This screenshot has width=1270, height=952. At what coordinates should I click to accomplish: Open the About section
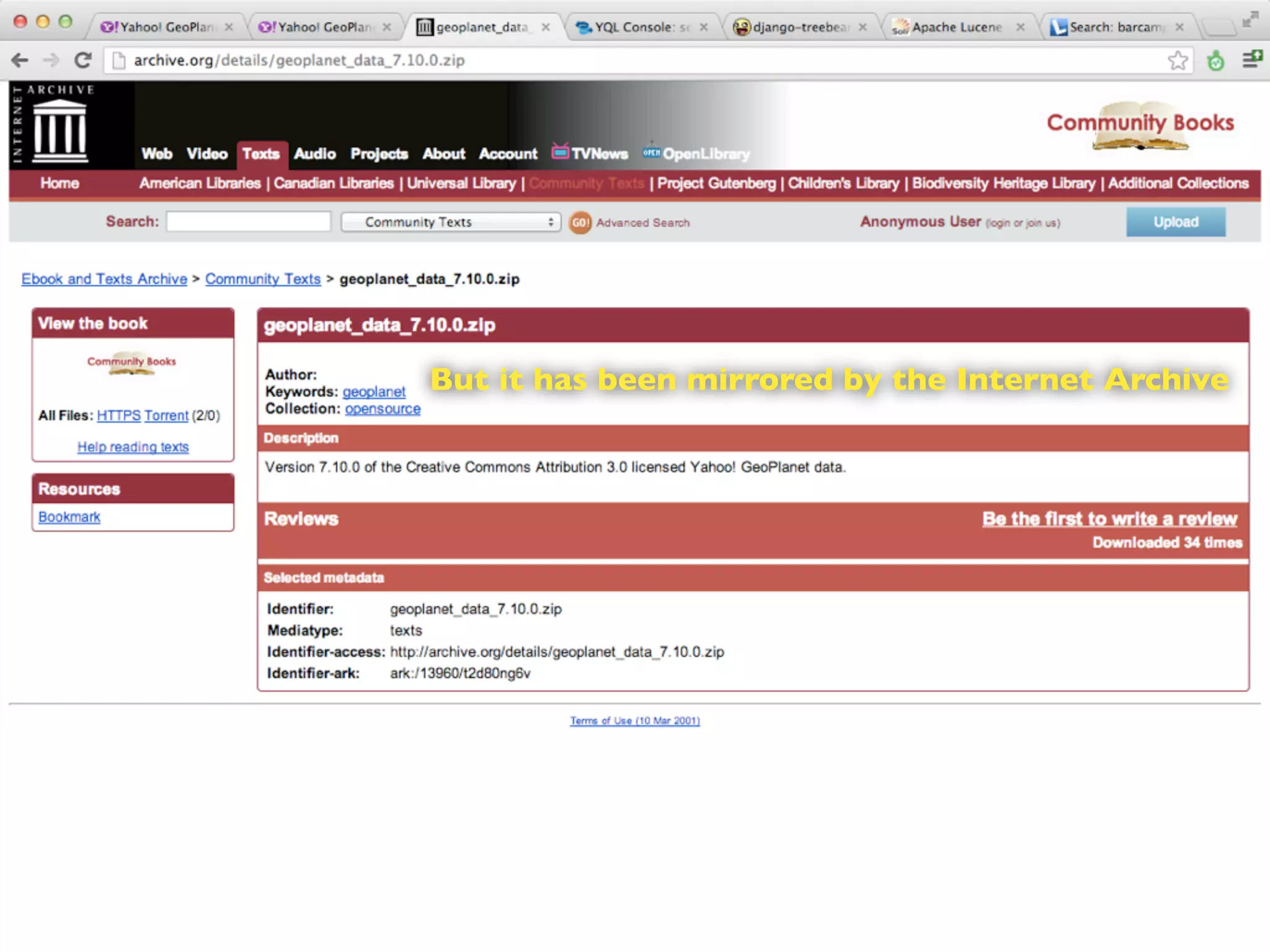pos(444,154)
